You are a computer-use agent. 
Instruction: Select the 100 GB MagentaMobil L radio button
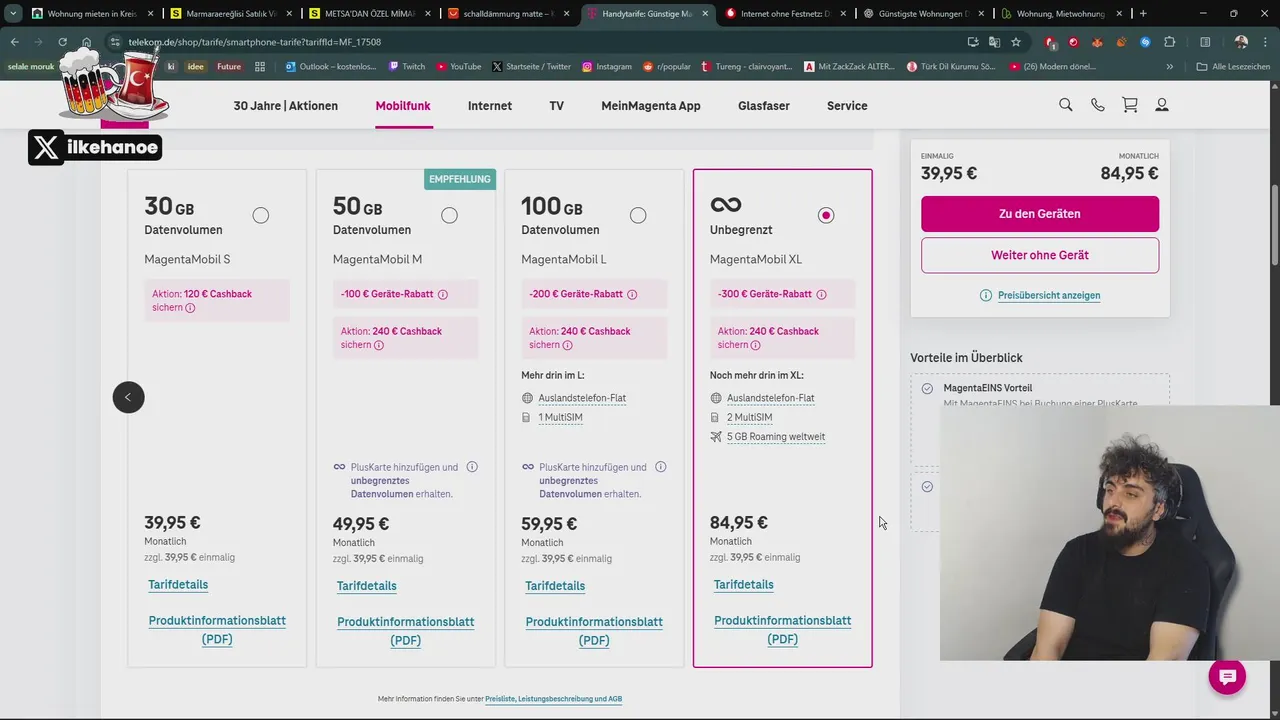pos(638,215)
